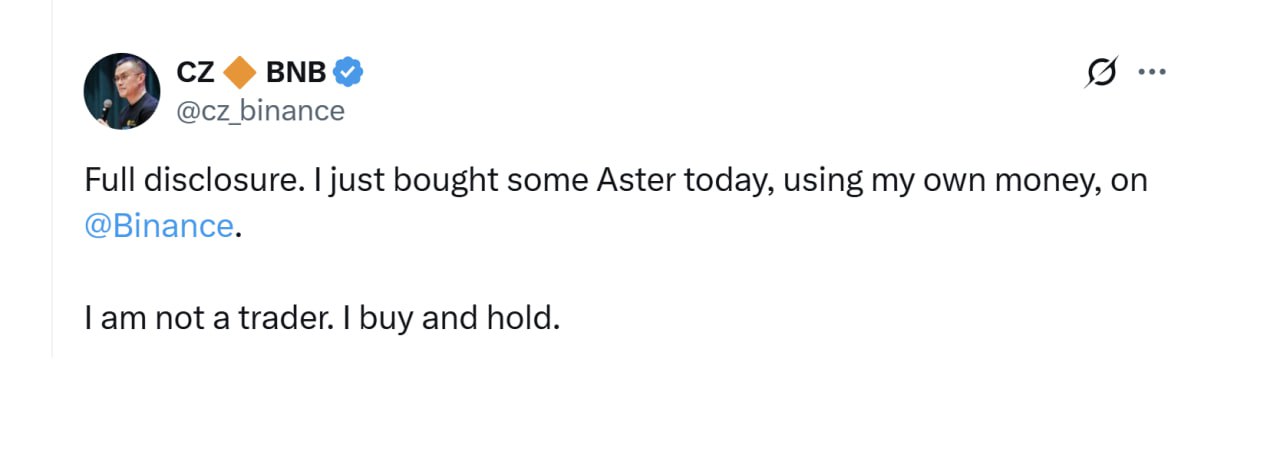Open the @cz_binance handle link

coord(260,110)
